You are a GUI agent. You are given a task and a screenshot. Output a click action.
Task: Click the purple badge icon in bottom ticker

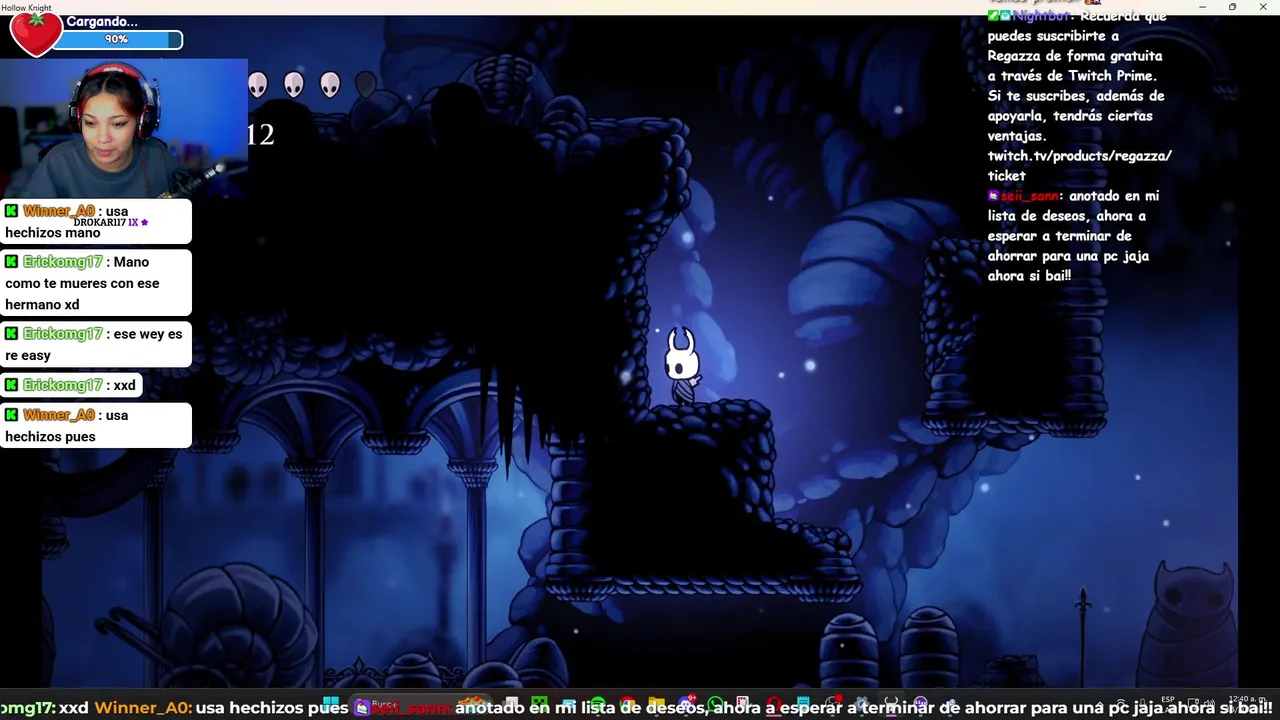click(x=362, y=708)
